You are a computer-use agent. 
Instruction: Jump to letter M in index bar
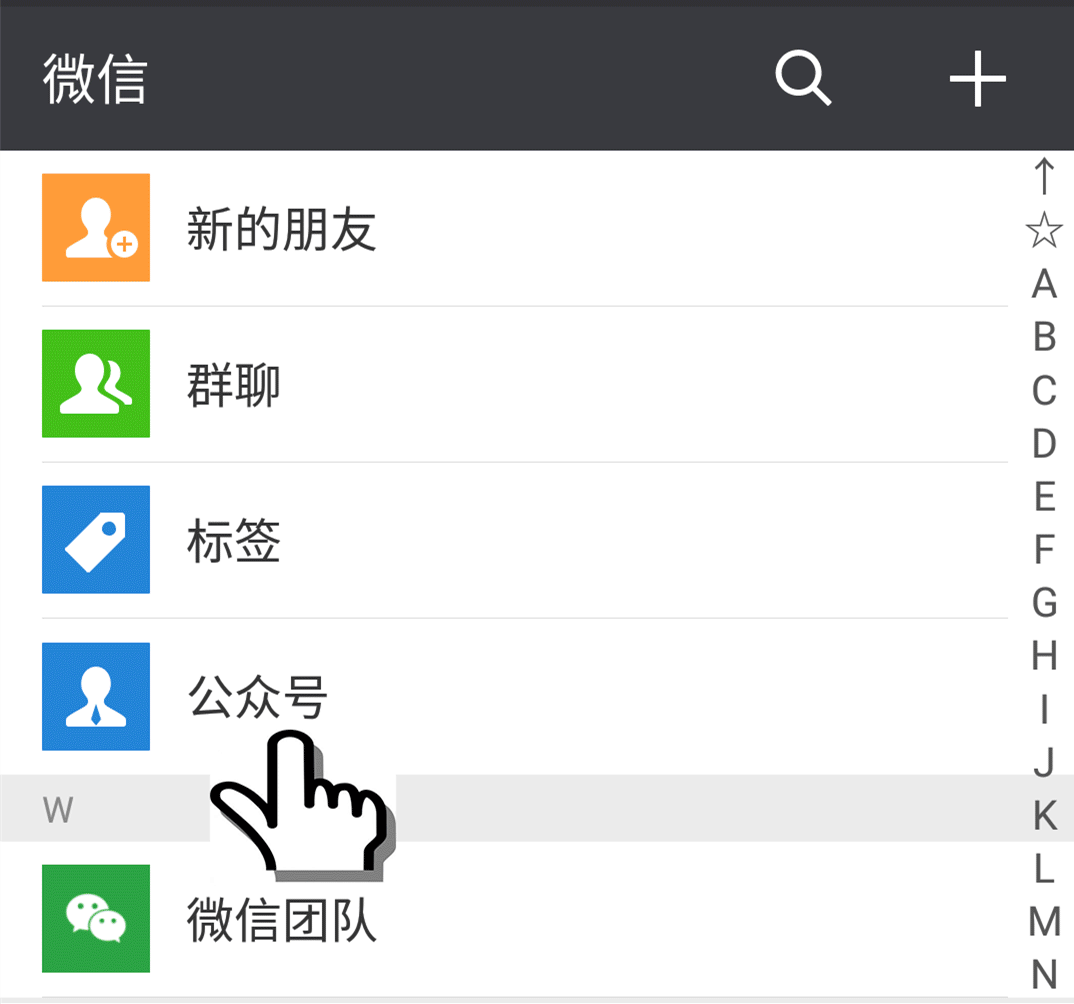click(x=1044, y=921)
